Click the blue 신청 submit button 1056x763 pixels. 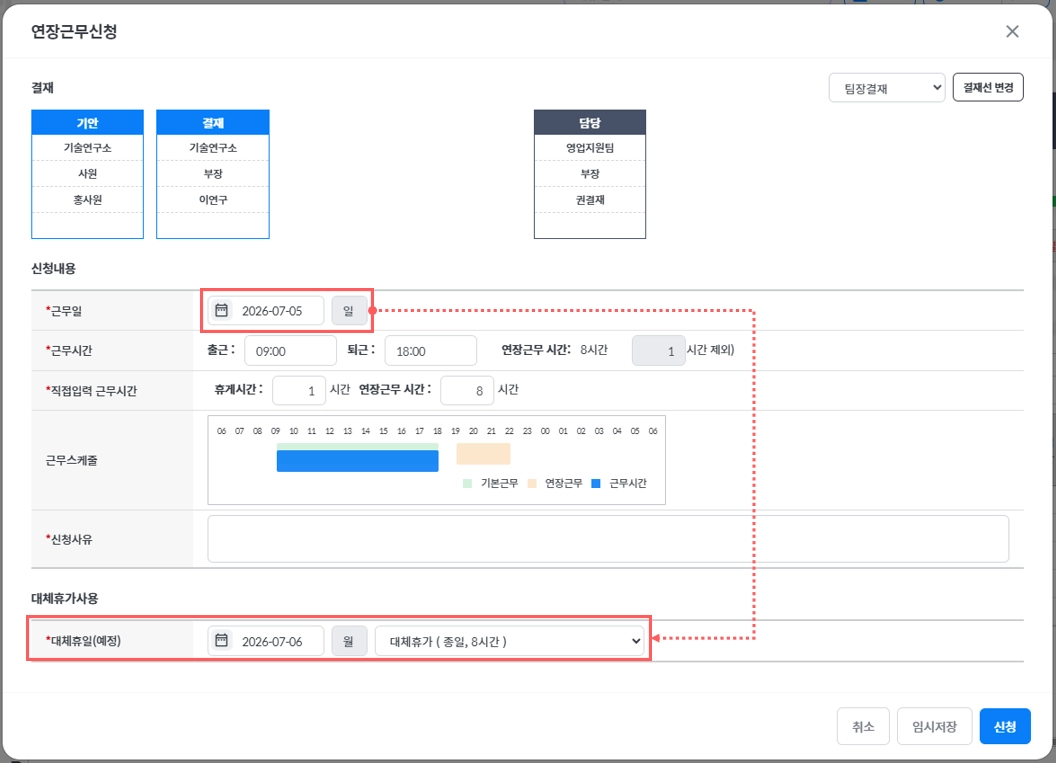coord(1005,727)
